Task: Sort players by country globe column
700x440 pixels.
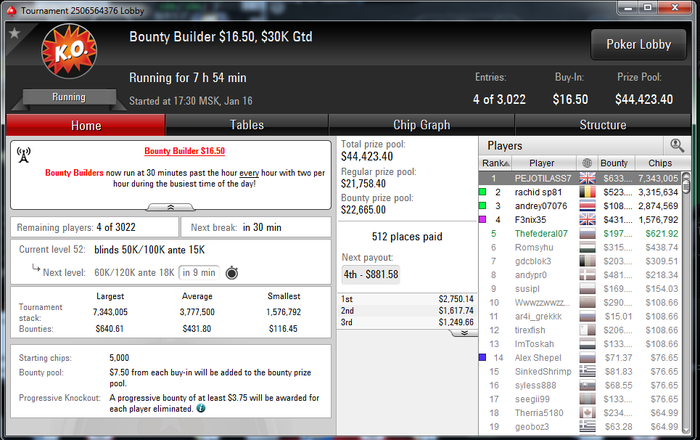Action: tap(587, 163)
